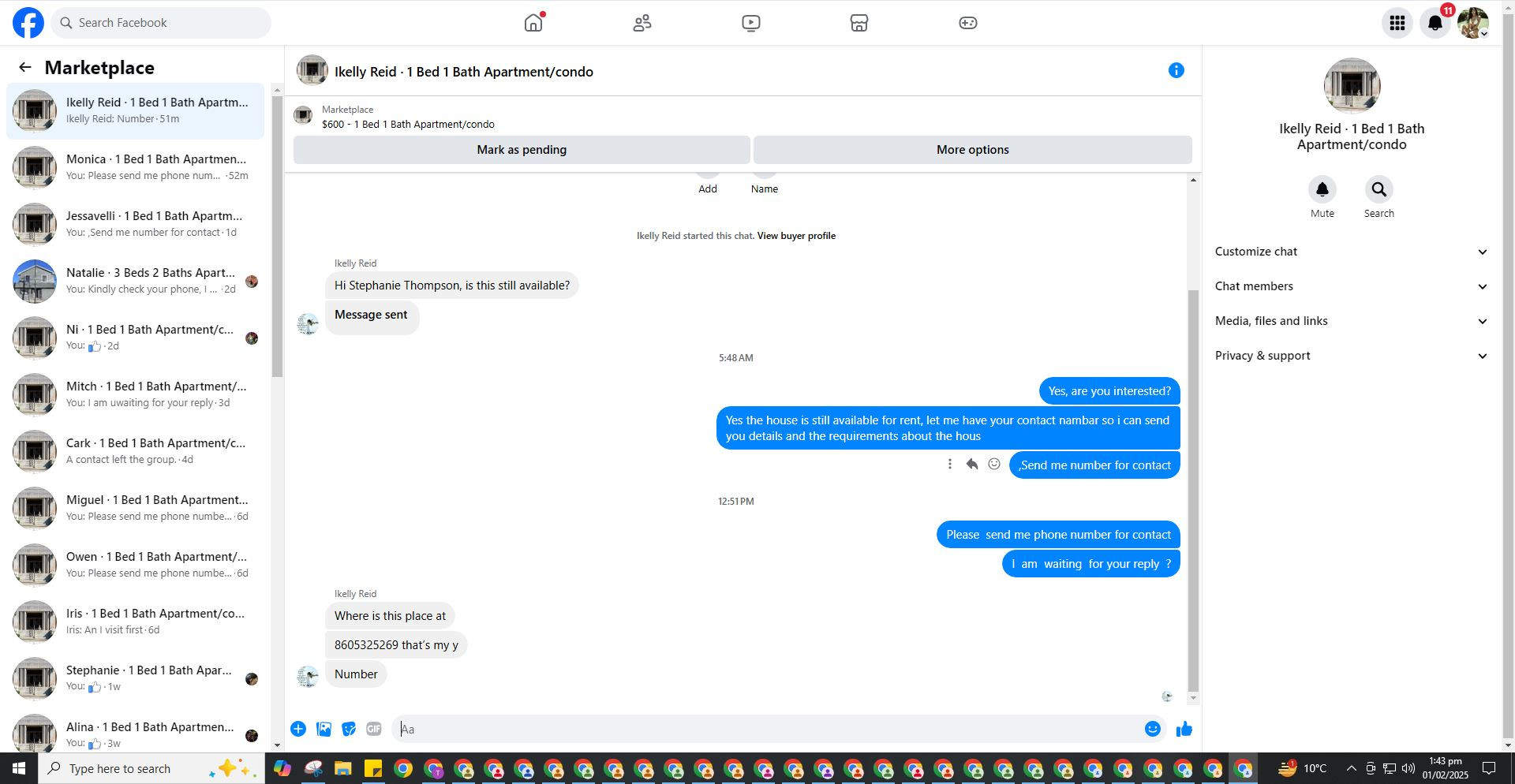Choose a GIF using the GIF icon
1515x784 pixels.
(x=374, y=729)
